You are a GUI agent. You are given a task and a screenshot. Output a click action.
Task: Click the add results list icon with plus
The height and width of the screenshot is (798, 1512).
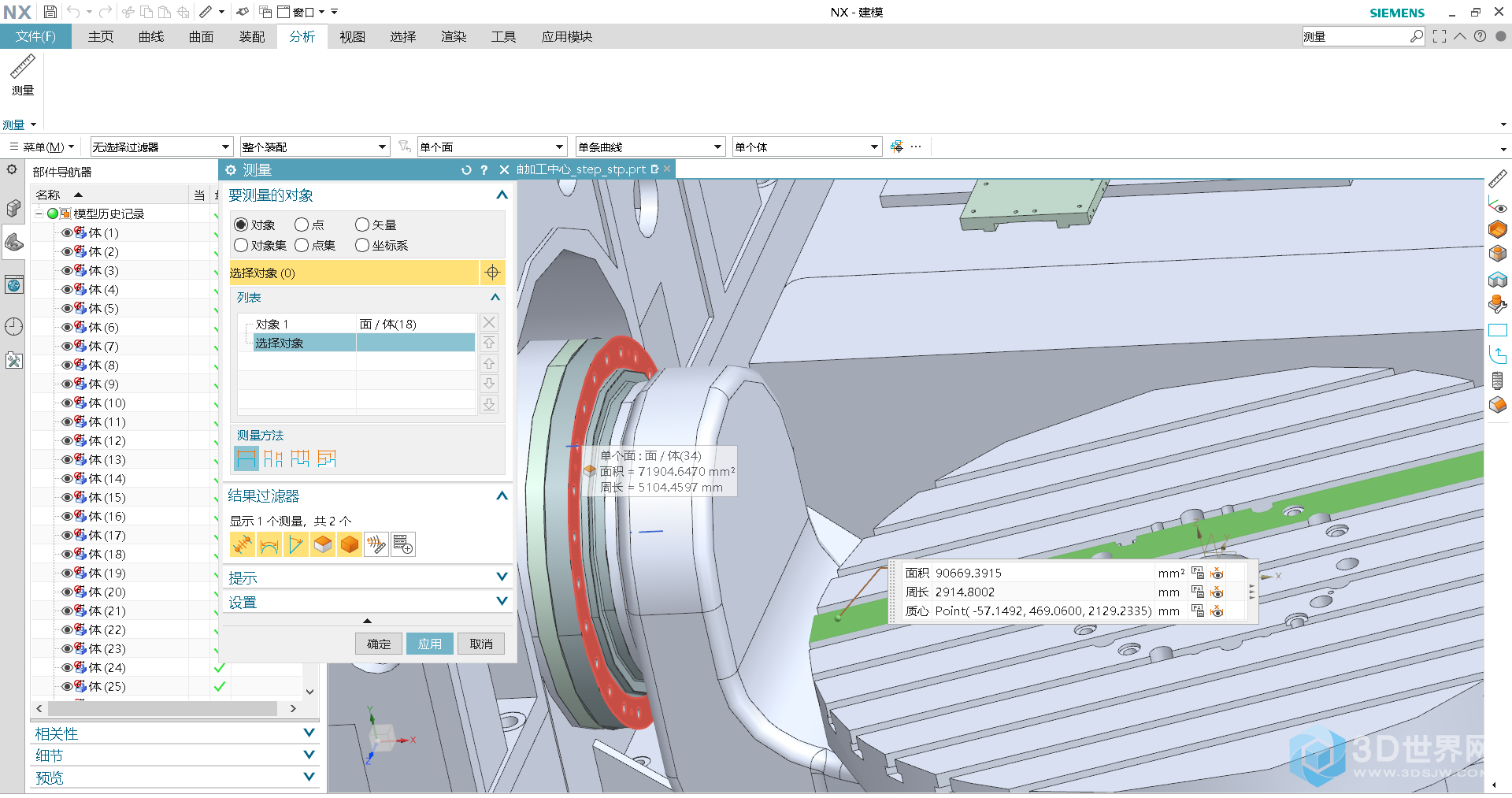coord(403,544)
